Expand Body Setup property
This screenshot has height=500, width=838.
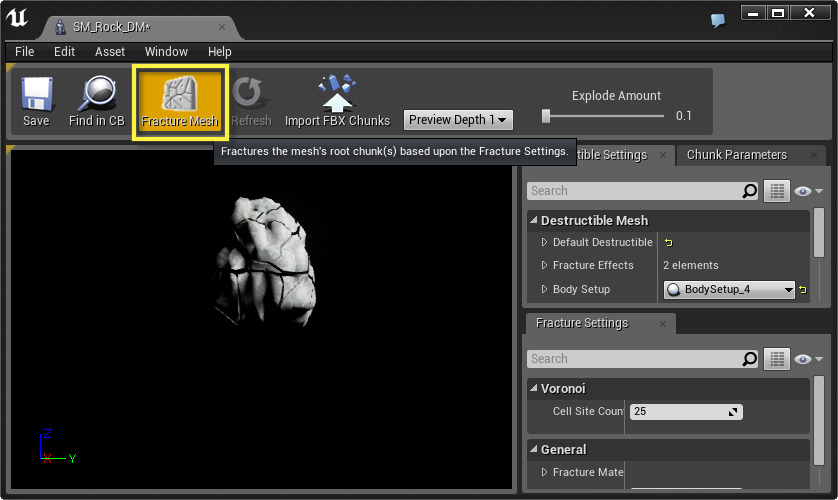coord(544,290)
